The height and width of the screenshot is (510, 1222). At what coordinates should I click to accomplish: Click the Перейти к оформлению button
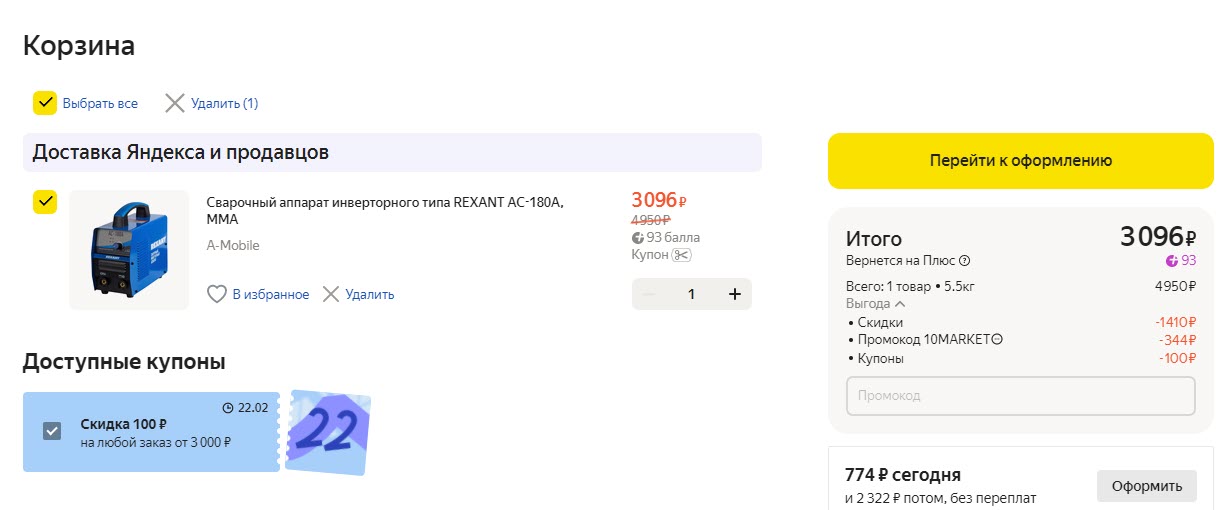point(1020,160)
